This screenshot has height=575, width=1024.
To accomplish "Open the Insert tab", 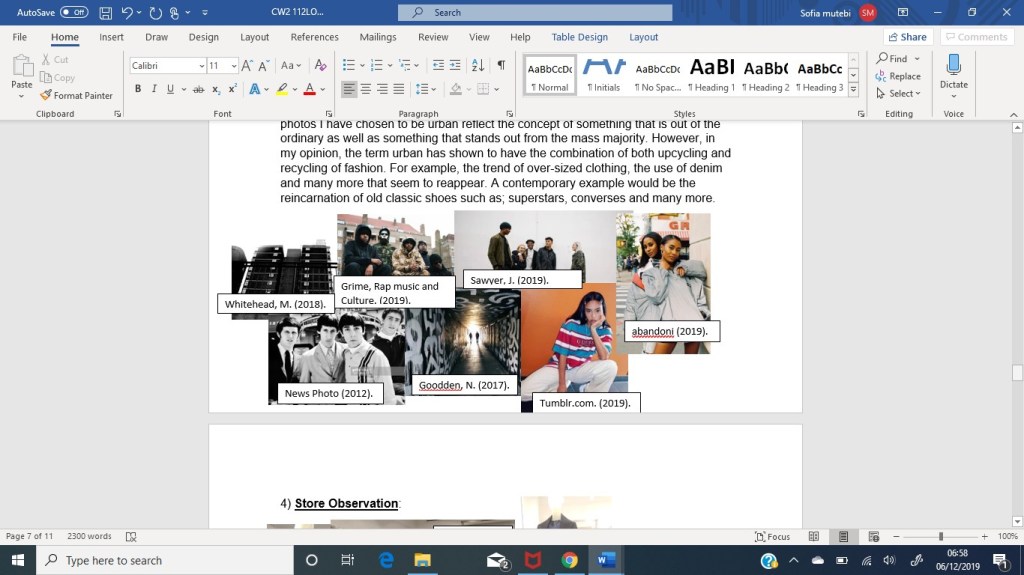I will click(111, 37).
